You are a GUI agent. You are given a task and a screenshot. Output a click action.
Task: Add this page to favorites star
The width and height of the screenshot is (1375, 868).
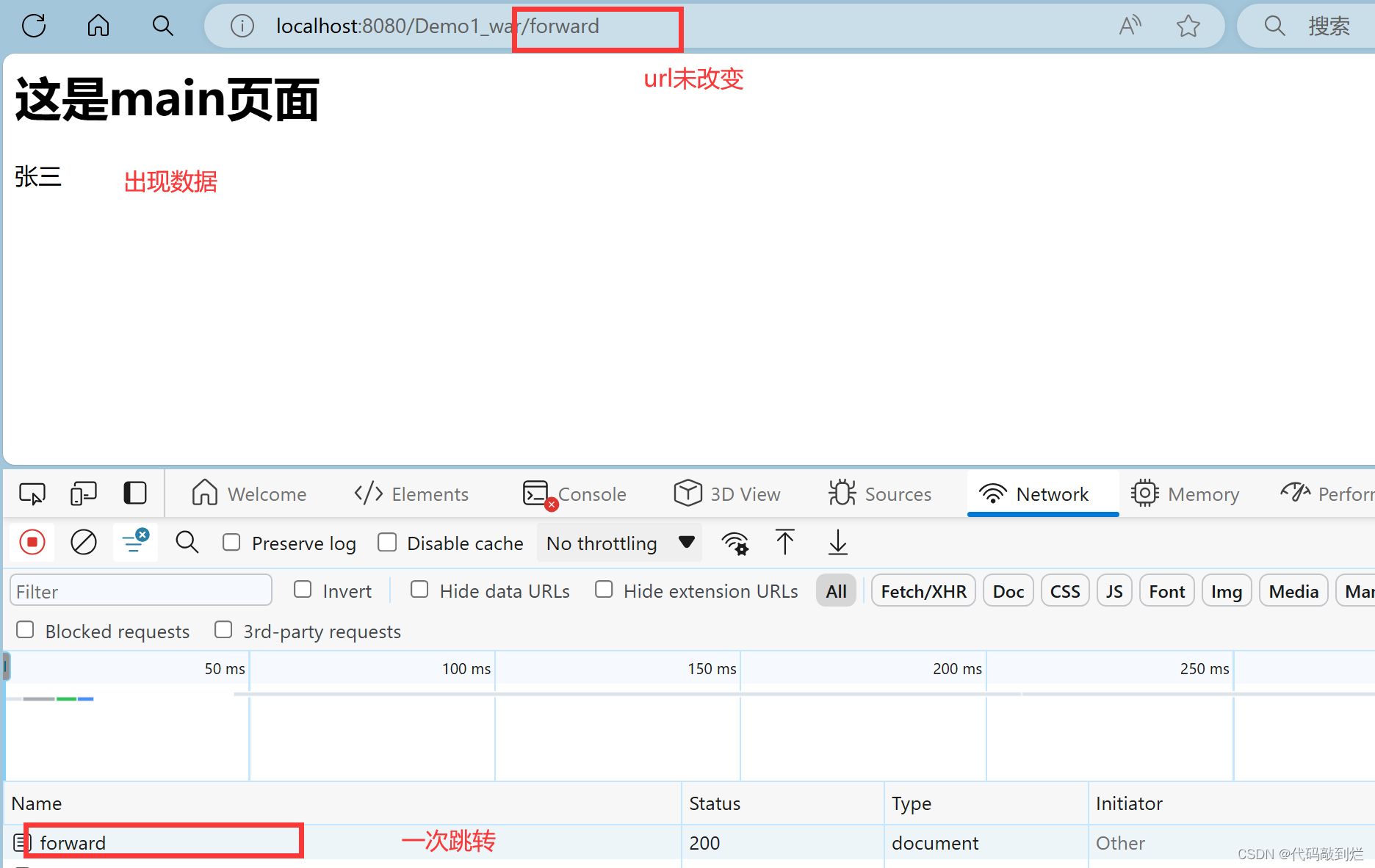point(1188,26)
